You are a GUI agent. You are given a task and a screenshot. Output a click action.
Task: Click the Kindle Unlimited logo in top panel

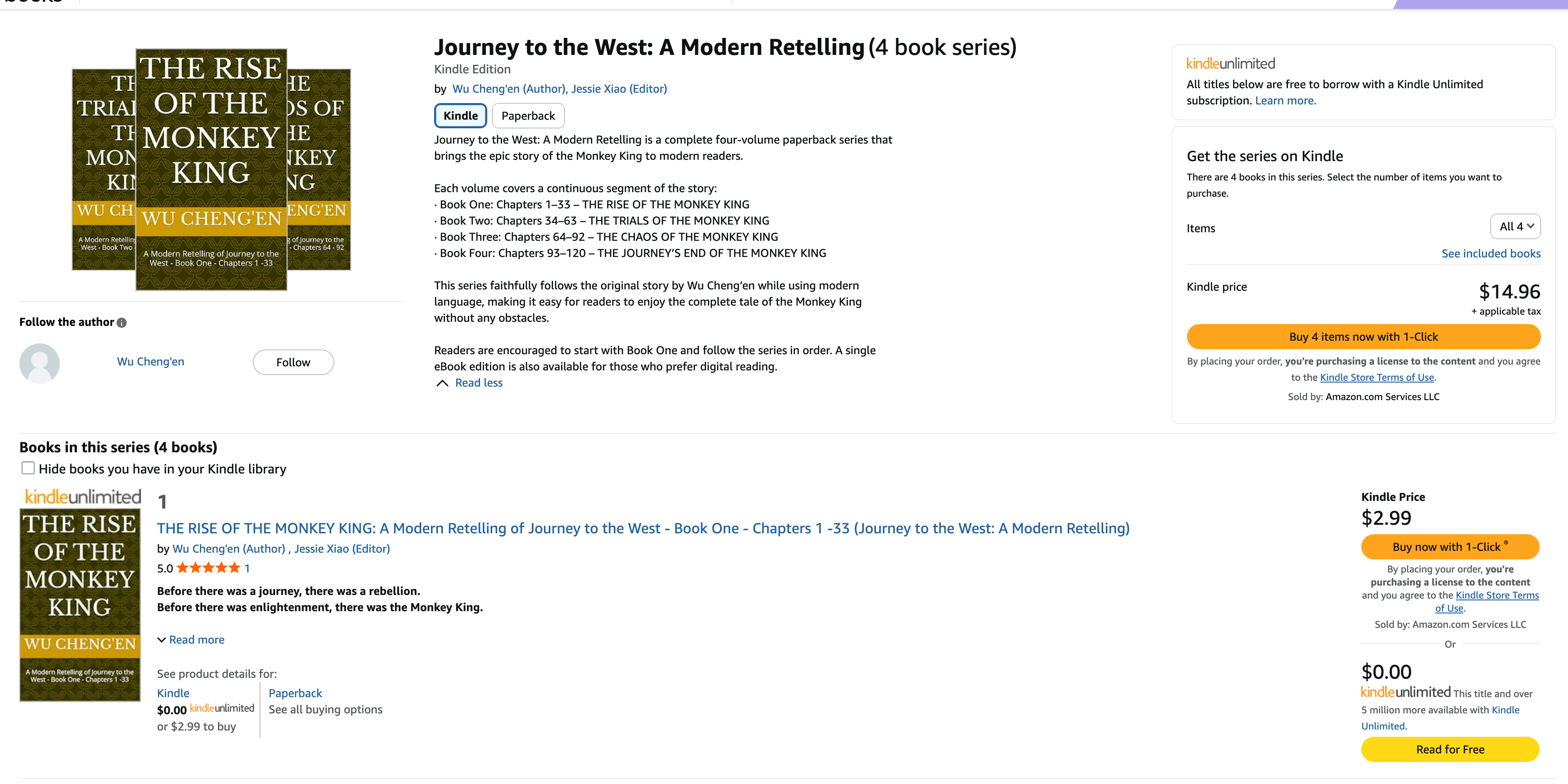pyautogui.click(x=1231, y=63)
